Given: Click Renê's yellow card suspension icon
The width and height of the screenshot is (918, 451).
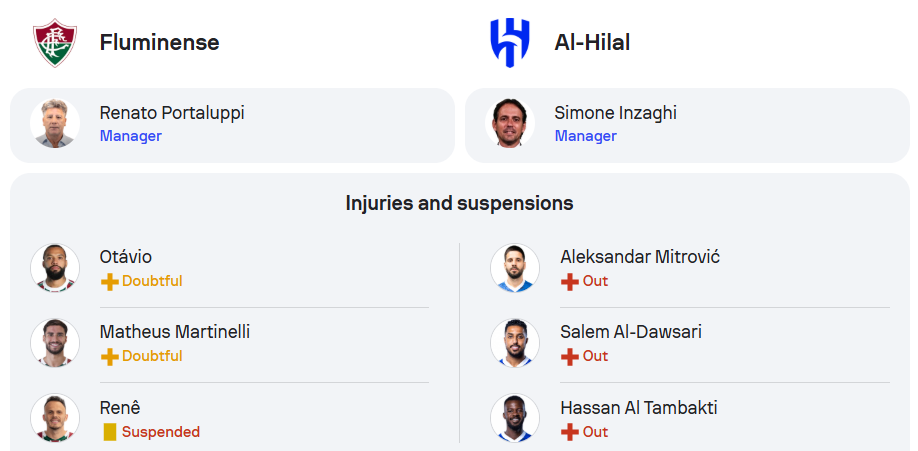Looking at the screenshot, I should tap(109, 432).
